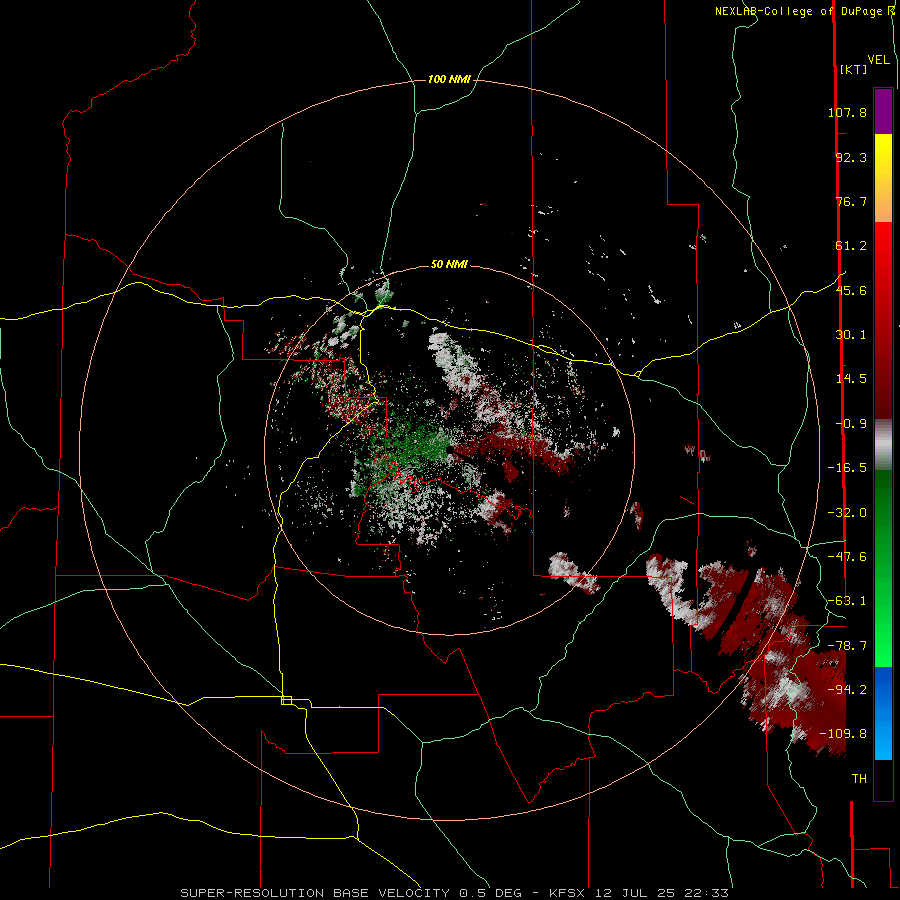Screen dimensions: 900x900
Task: Click the -78.7 velocity scale value
Action: (847, 646)
